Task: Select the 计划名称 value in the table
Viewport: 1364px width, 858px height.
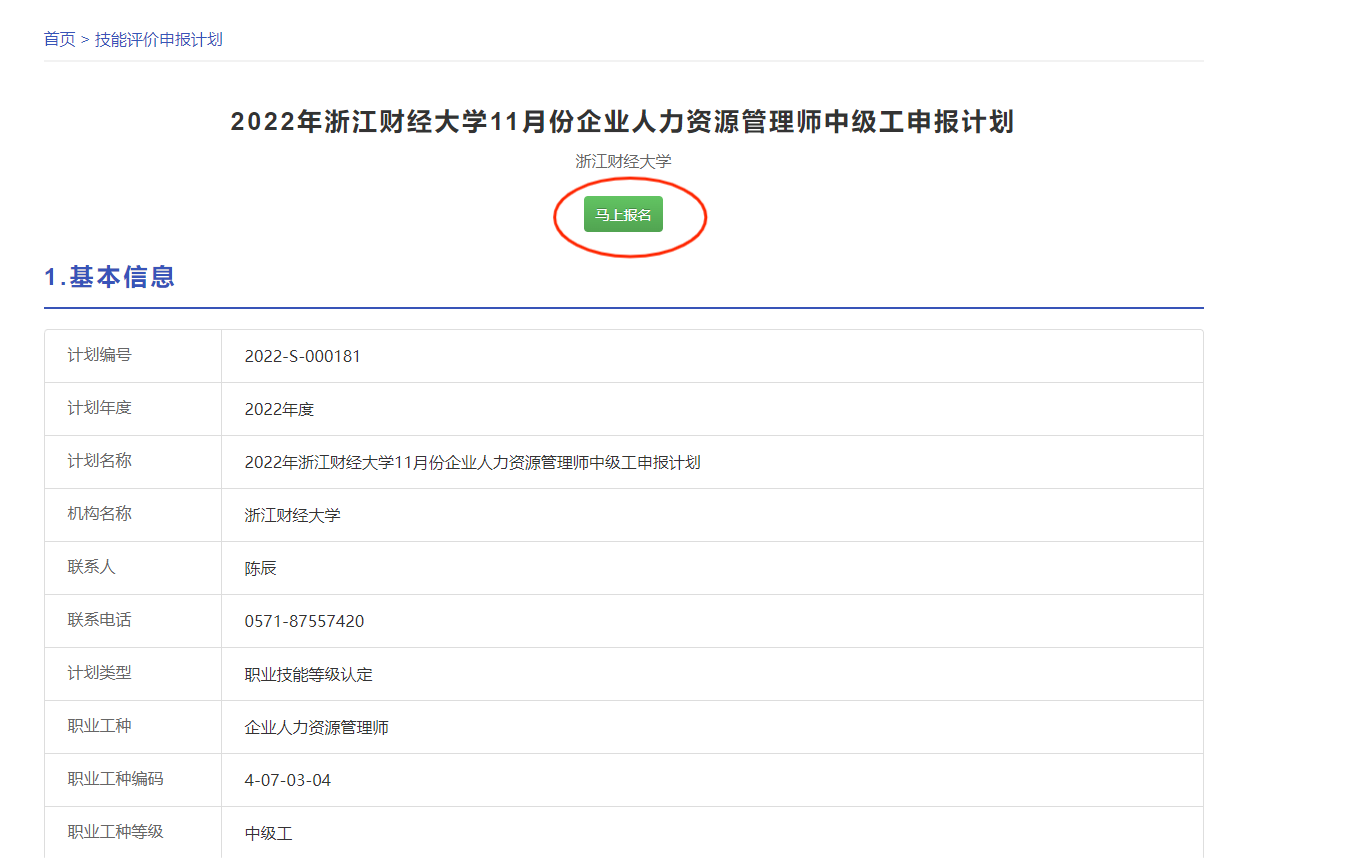Action: tap(472, 462)
